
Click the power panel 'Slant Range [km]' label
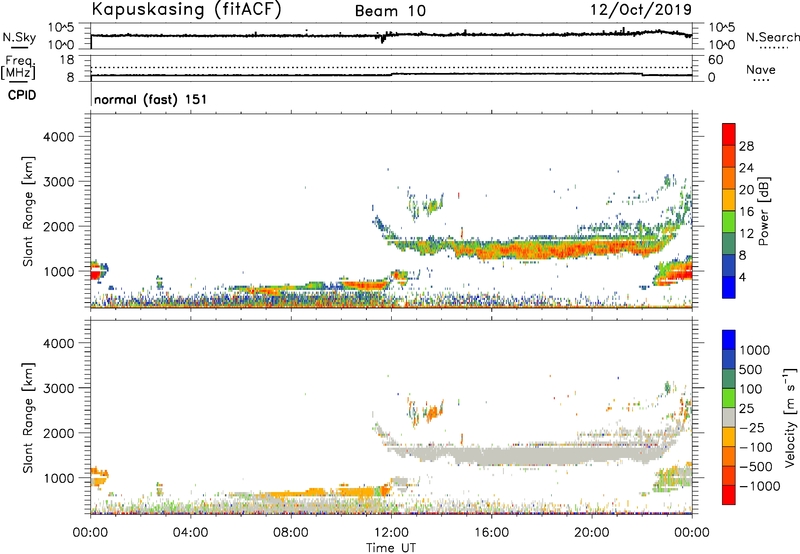28,211
